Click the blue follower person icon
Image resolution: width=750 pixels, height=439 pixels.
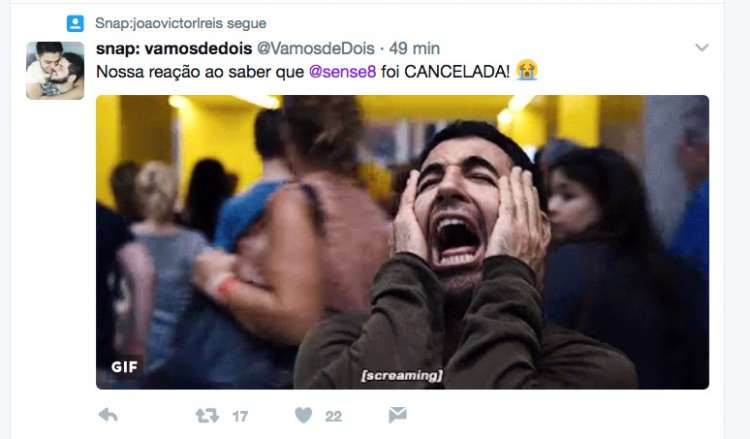pos(75,23)
